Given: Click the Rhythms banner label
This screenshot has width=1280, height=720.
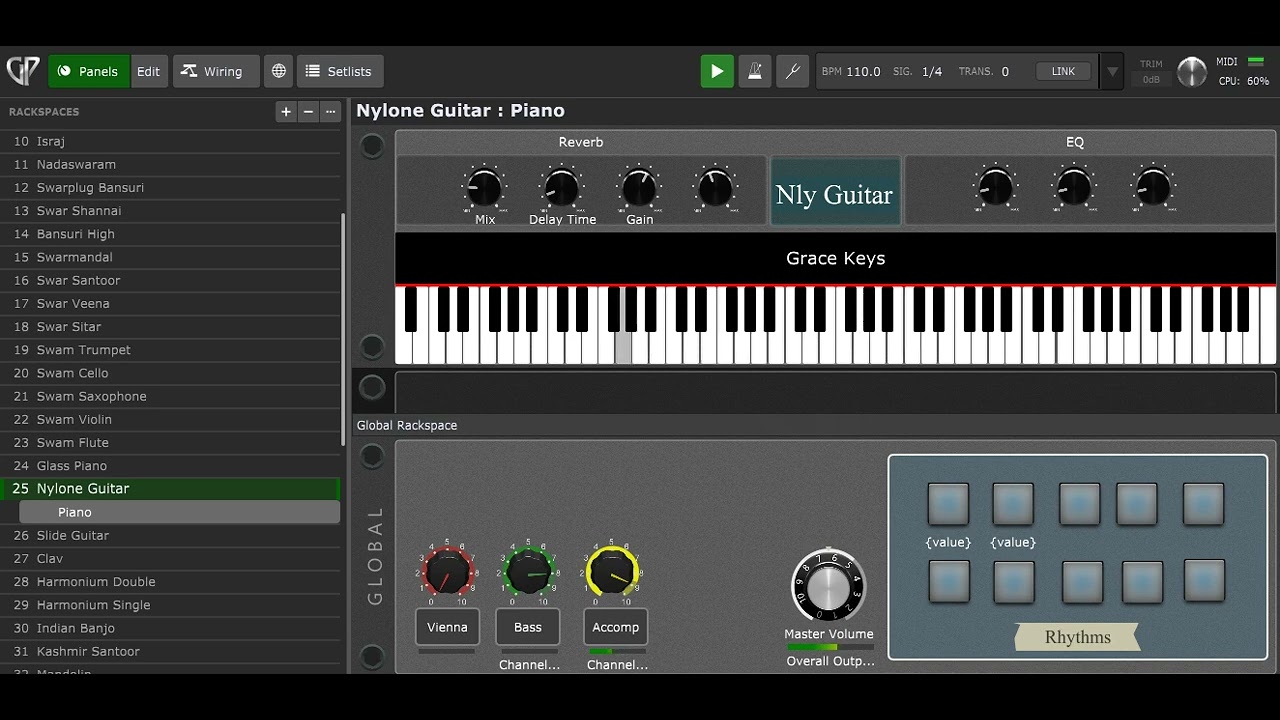Looking at the screenshot, I should (x=1078, y=637).
